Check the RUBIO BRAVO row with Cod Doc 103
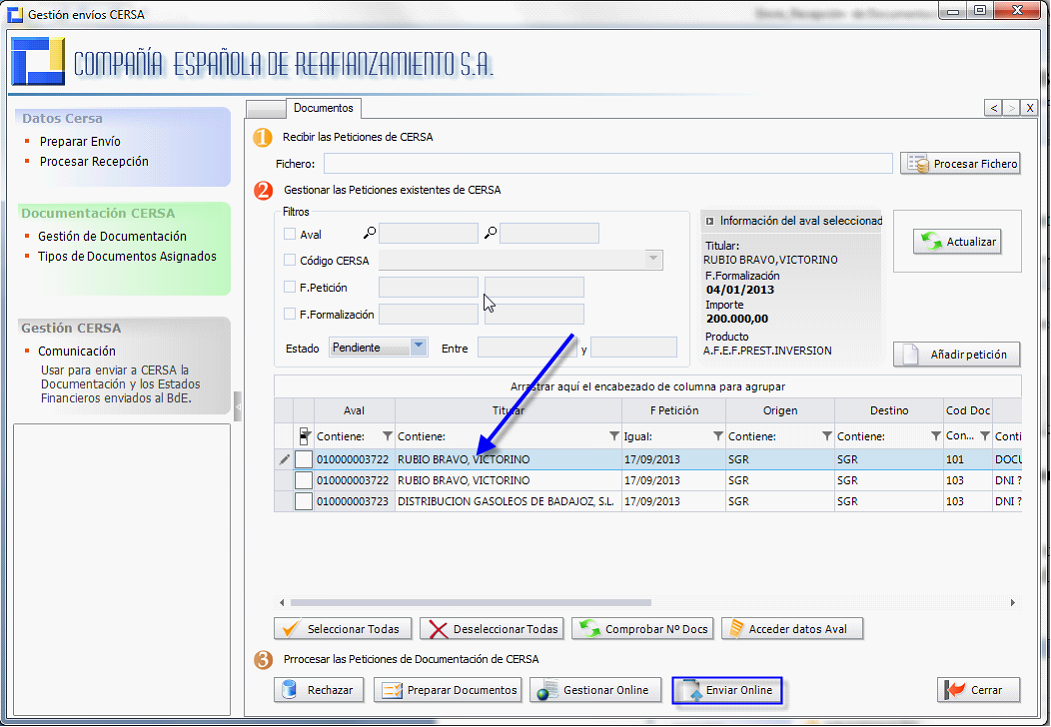 click(x=304, y=480)
